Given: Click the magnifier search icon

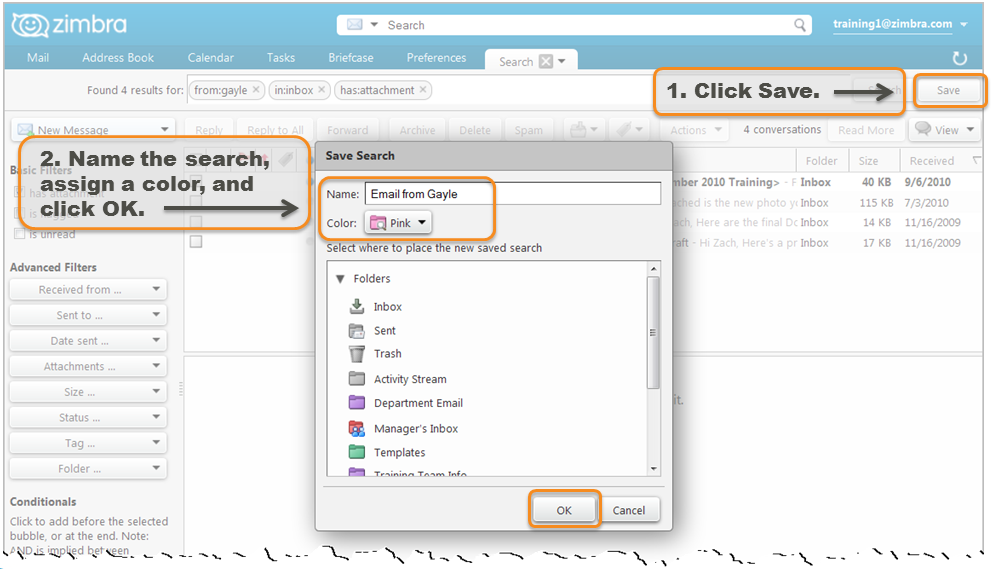Looking at the screenshot, I should [x=799, y=25].
